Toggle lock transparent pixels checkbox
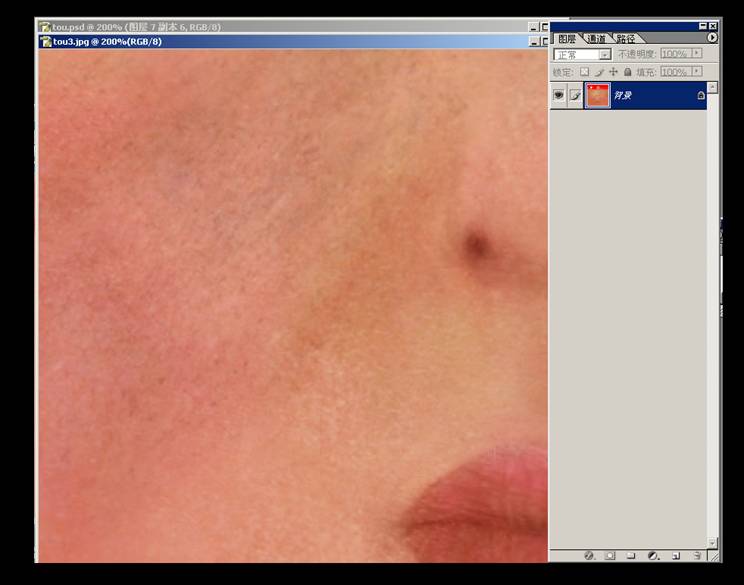 [x=585, y=72]
